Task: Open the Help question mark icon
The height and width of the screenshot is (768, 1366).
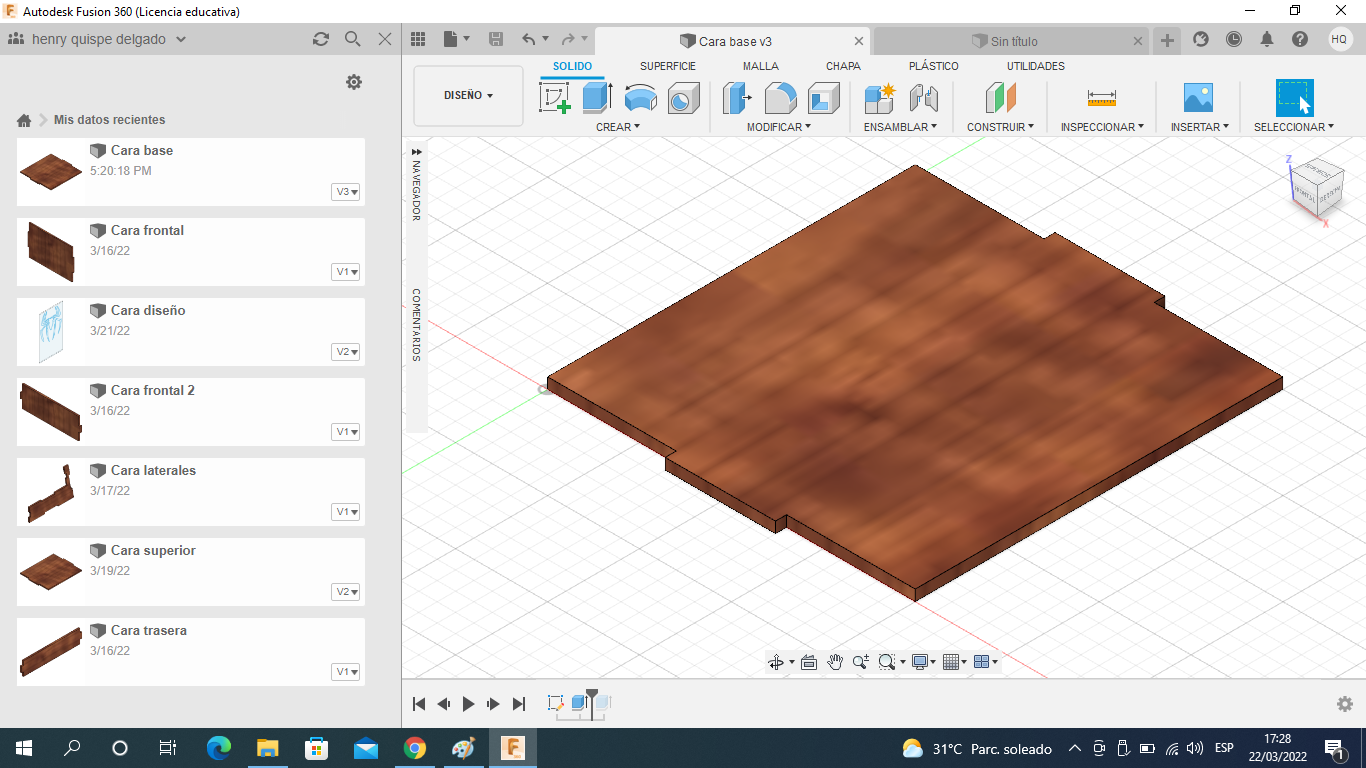Action: [x=1300, y=39]
